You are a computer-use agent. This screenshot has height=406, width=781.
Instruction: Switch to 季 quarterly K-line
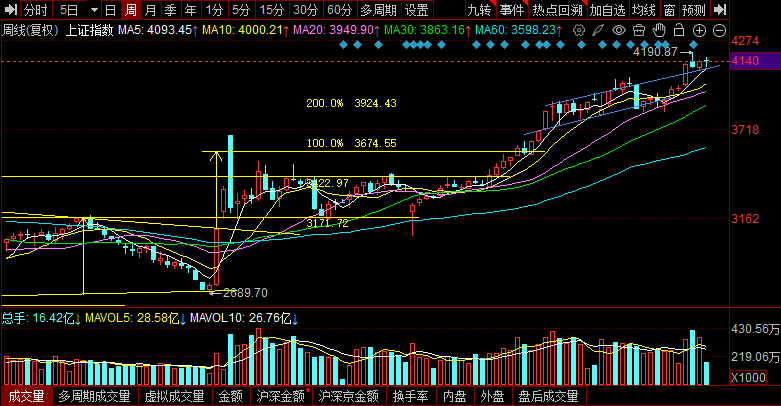(170, 10)
